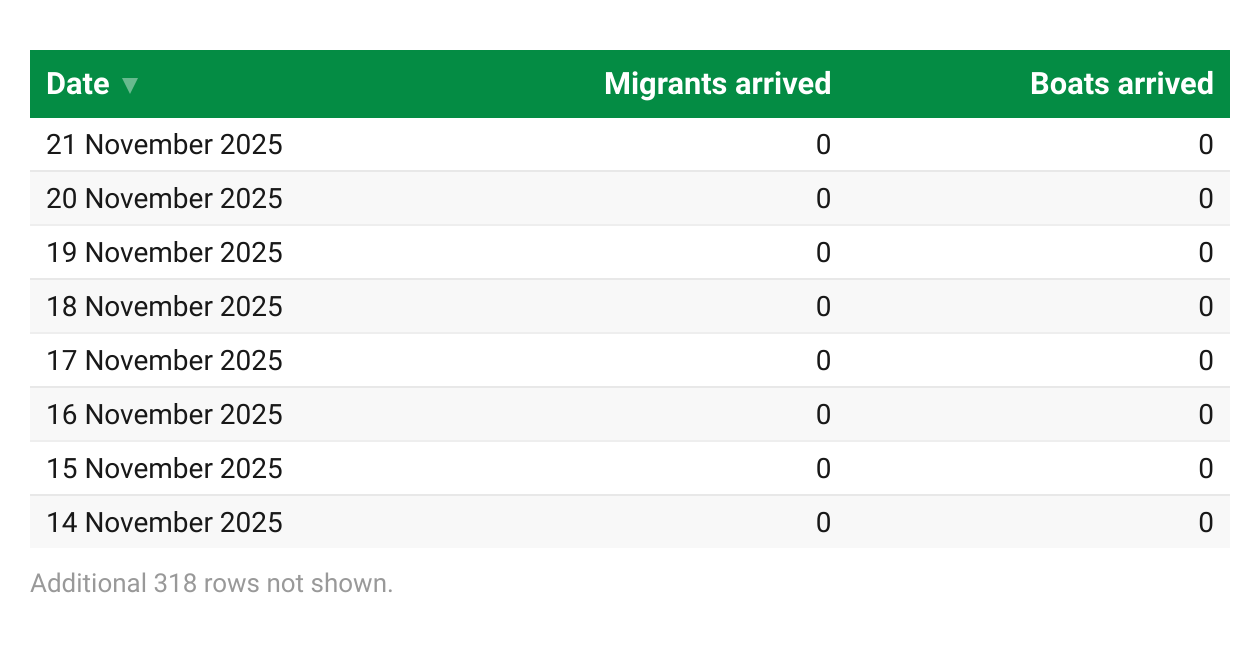Click the 16 November 2025 row date
Screen dimensions: 1260x660
click(x=164, y=415)
